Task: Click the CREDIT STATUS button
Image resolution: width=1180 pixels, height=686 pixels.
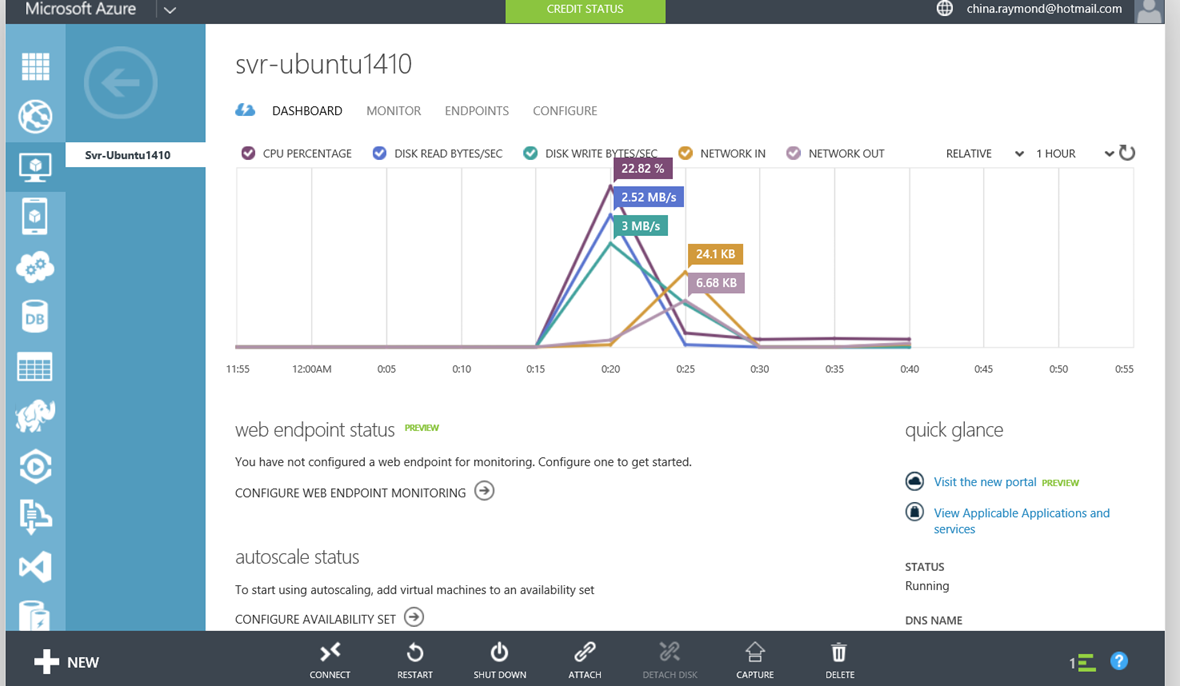Action: point(585,10)
